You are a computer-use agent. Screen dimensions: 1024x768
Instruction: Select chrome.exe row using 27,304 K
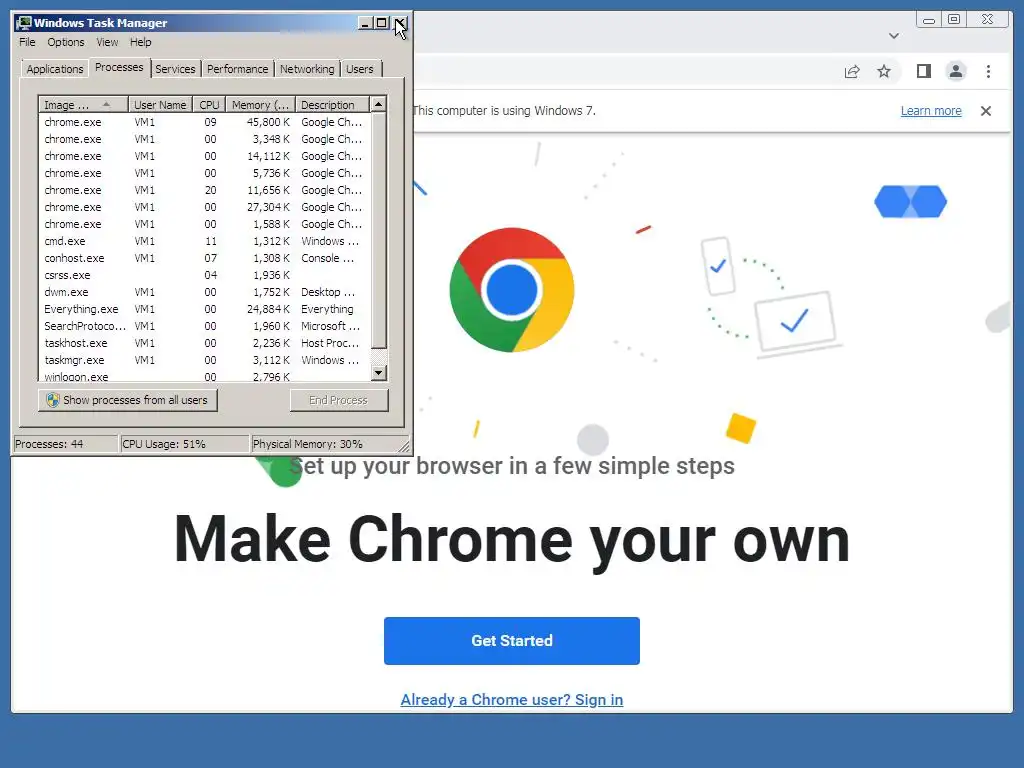204,207
